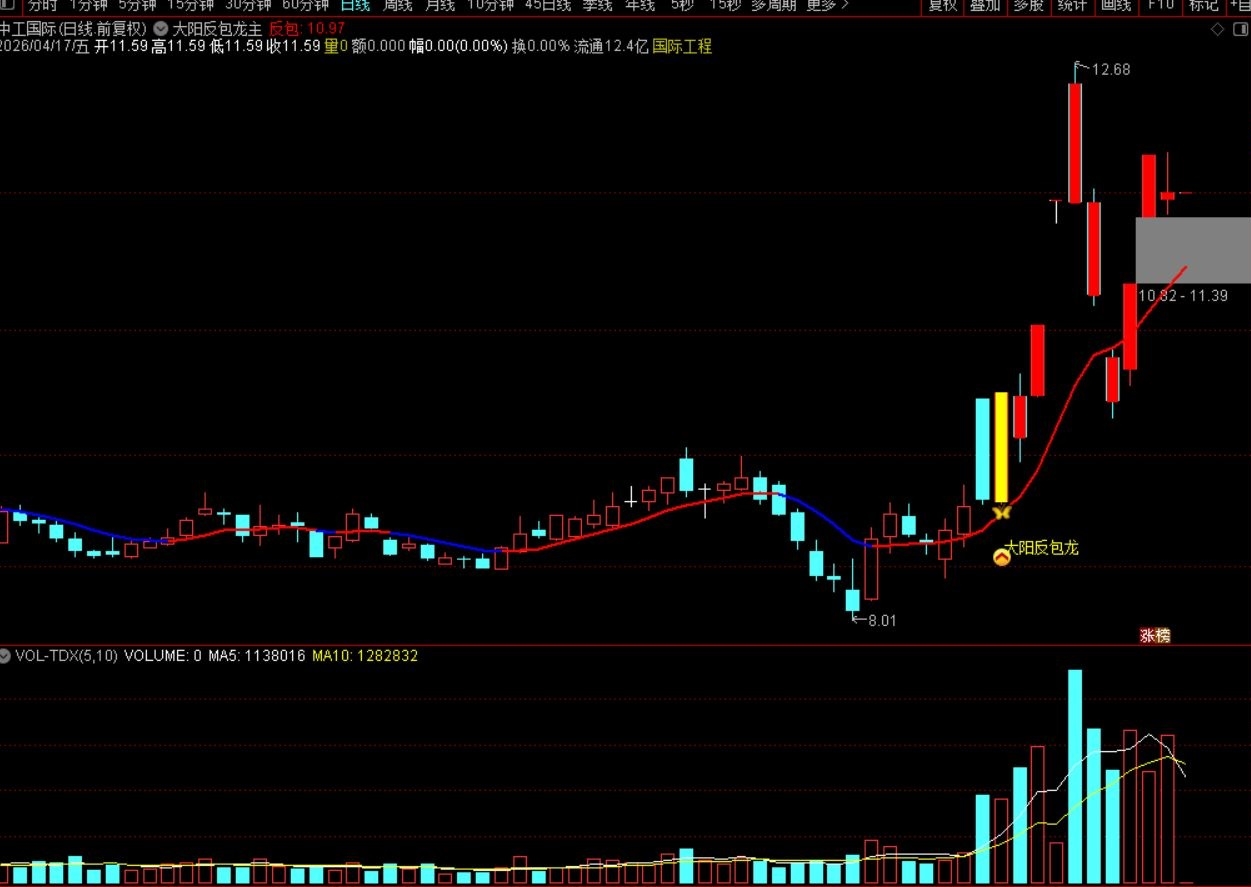Click the tallest cyan volume bar
This screenshot has width=1251, height=887.
pos(1075,776)
